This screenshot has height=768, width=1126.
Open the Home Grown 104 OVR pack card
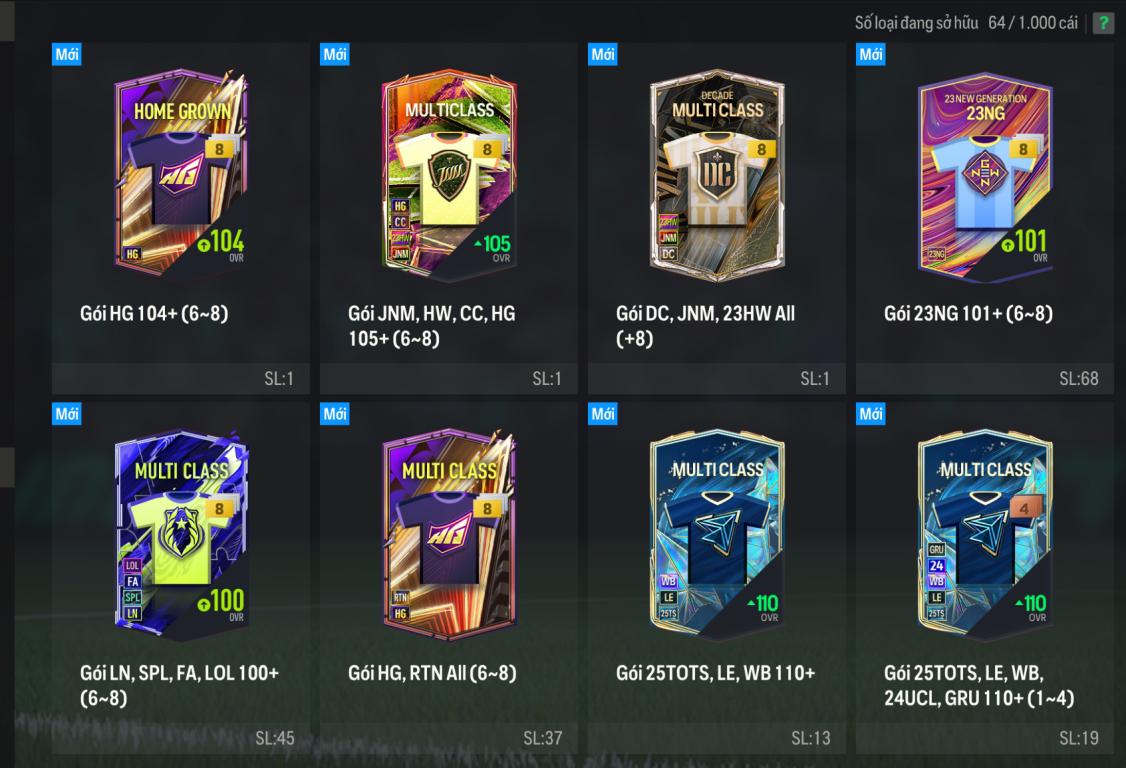click(181, 172)
